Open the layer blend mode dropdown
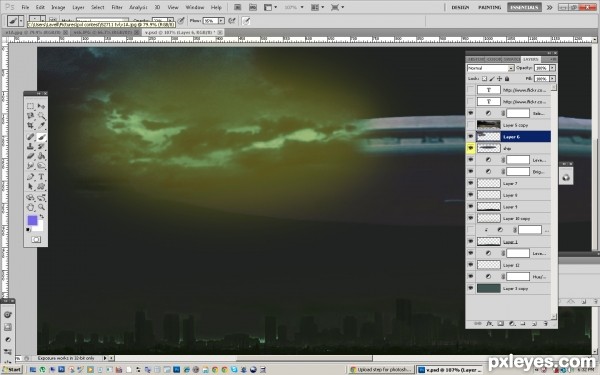Image resolution: width=600 pixels, height=375 pixels. tap(491, 68)
